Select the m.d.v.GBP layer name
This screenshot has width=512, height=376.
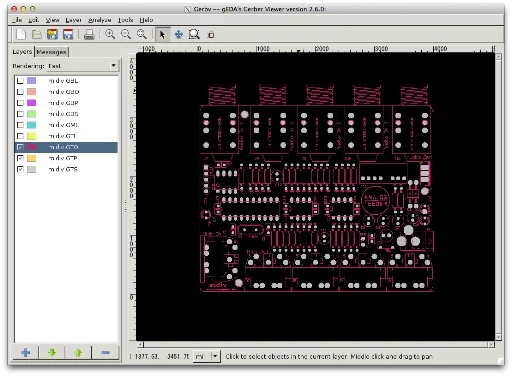coord(63,103)
